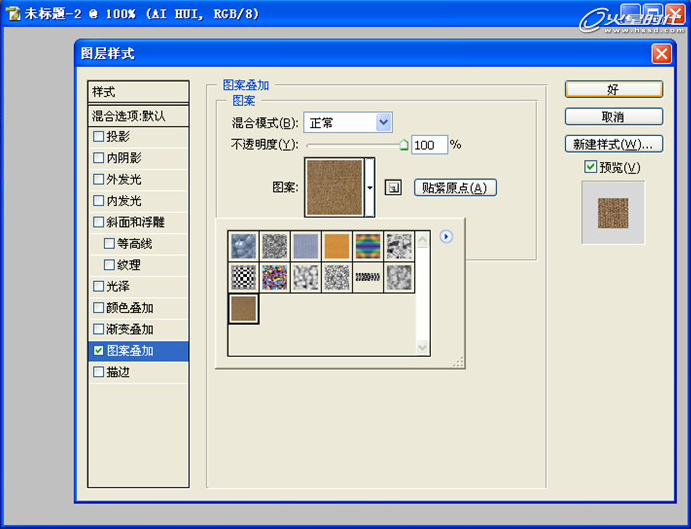Select the blue bubbles pattern swatch
Screen dimensions: 691x529
(x=244, y=246)
